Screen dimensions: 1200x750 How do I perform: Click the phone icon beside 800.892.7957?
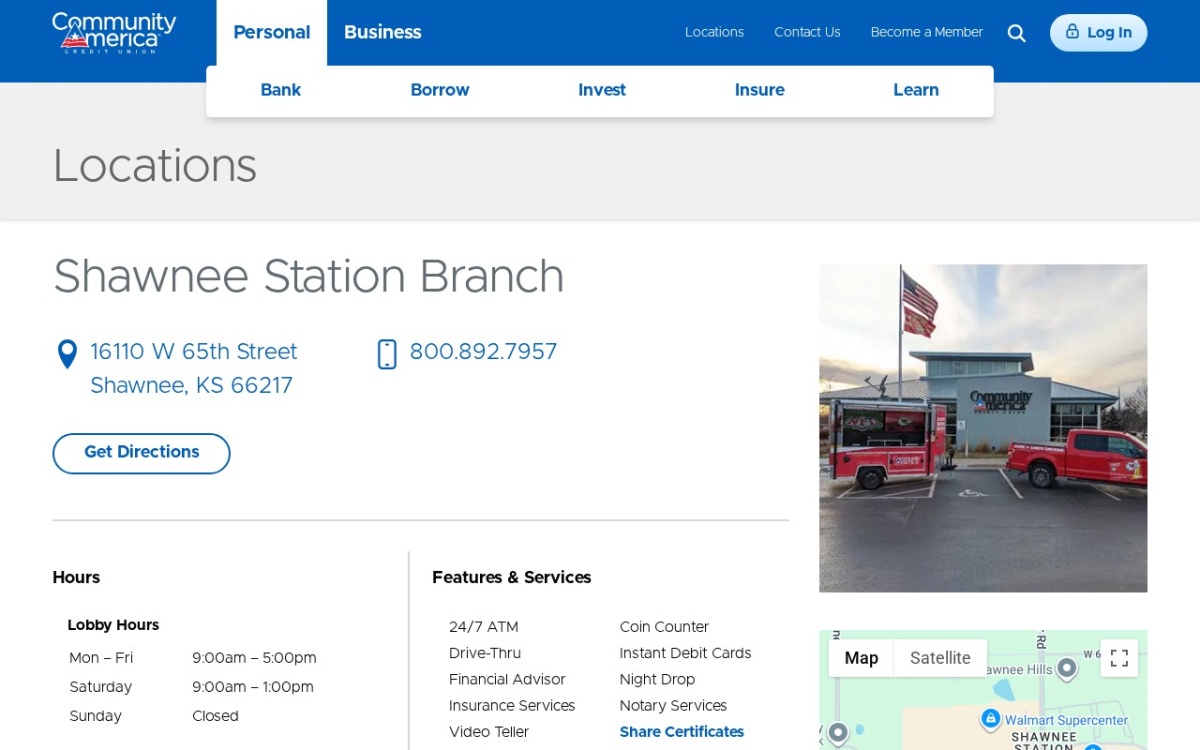[387, 354]
